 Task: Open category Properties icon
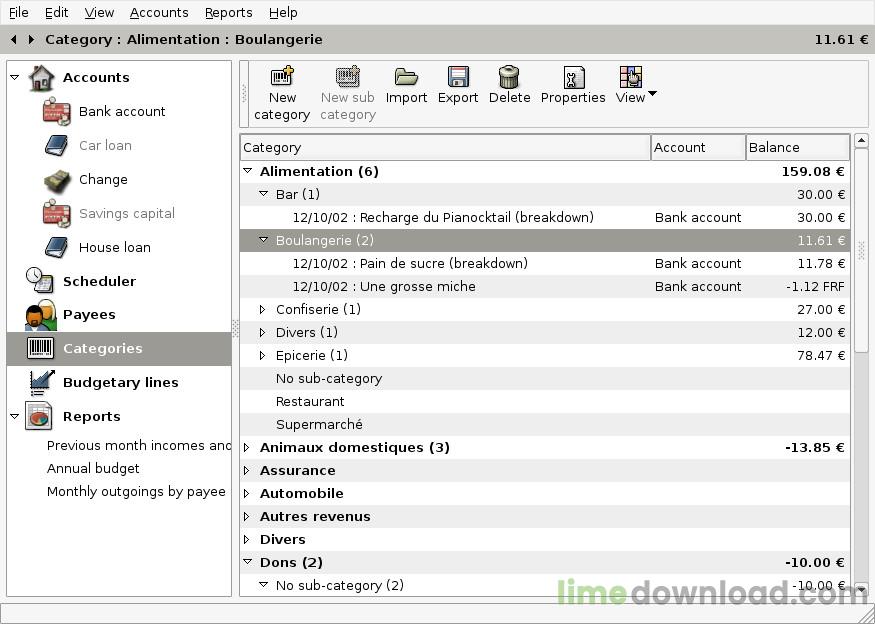[x=573, y=77]
